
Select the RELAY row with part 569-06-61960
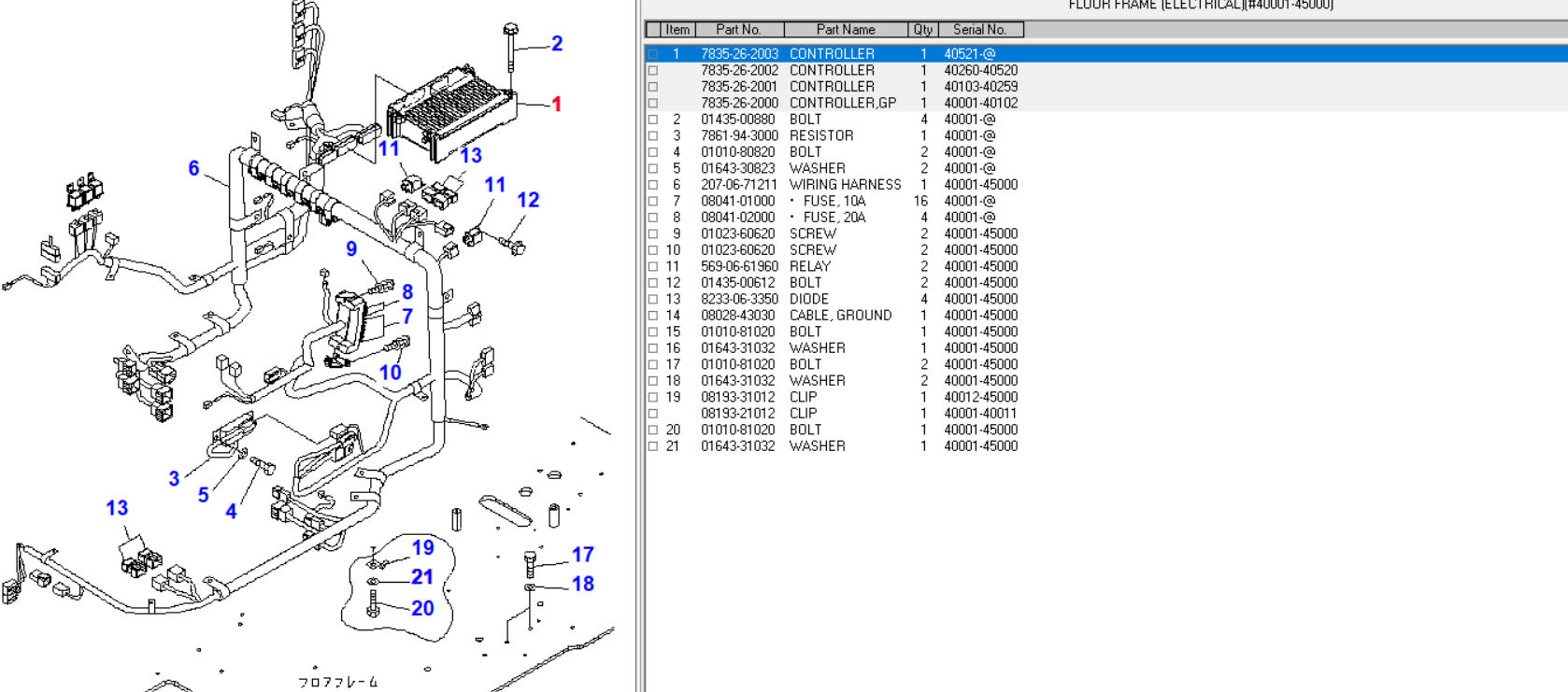[809, 267]
